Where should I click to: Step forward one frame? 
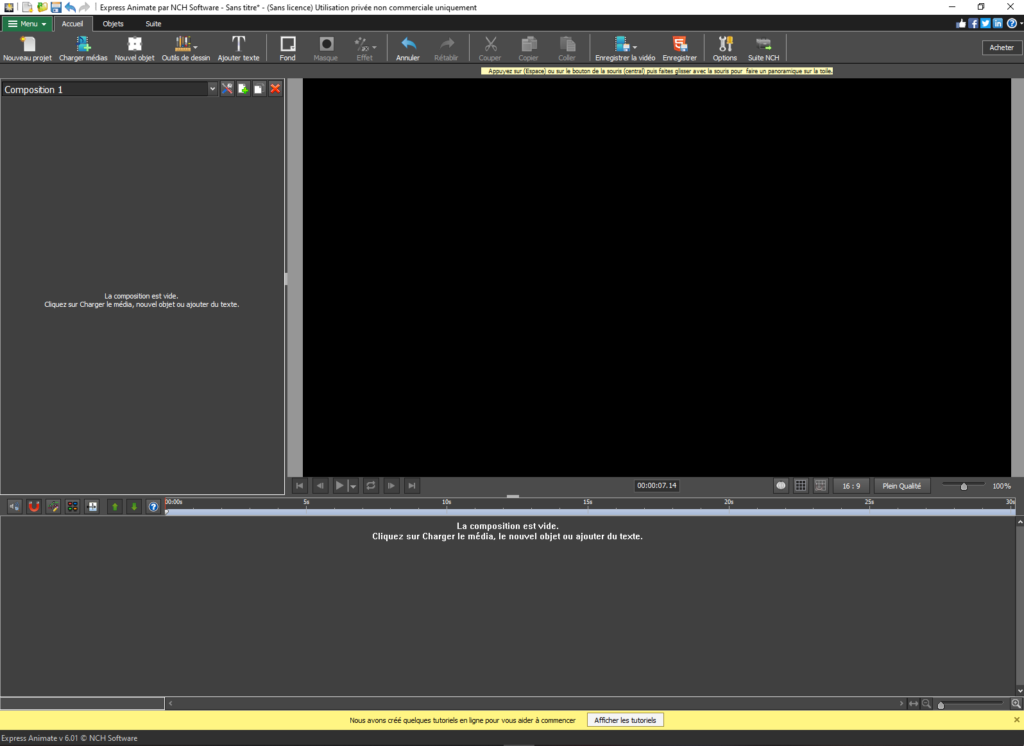coord(391,485)
